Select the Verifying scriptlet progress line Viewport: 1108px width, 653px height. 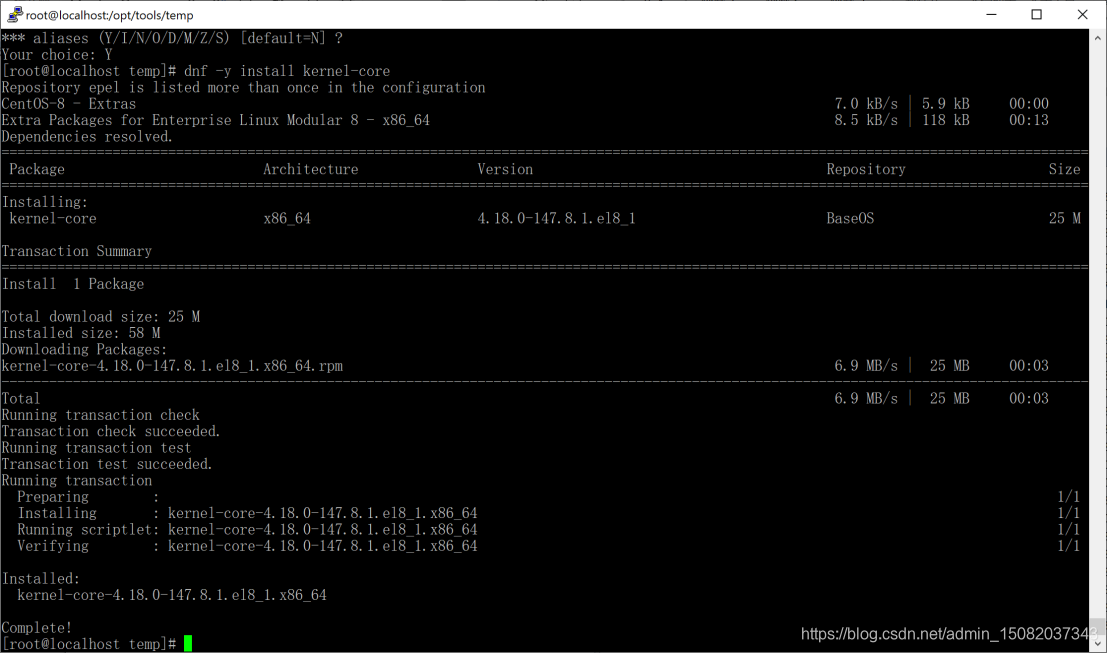(240, 546)
